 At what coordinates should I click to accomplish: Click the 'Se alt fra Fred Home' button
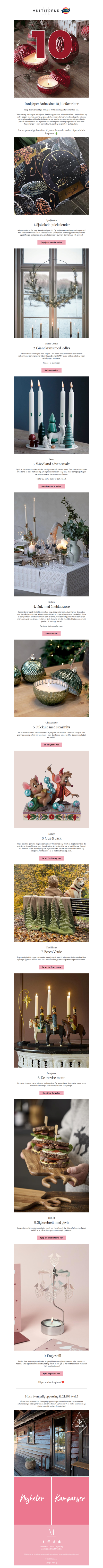[x=51, y=967]
